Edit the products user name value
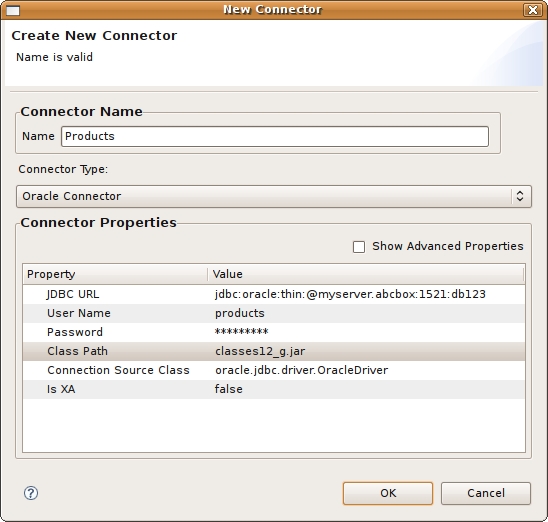Screen dimensions: 548x522 [239, 313]
